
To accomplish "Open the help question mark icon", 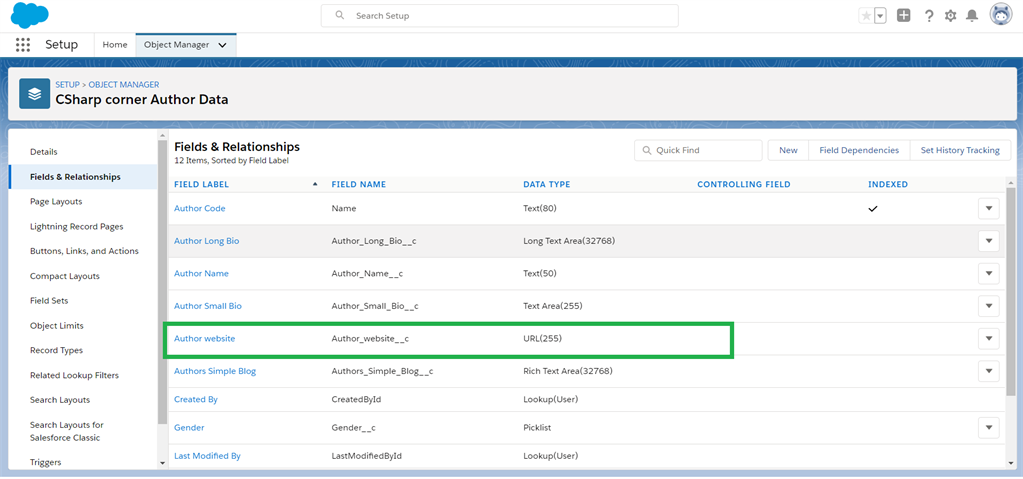I will tap(929, 16).
